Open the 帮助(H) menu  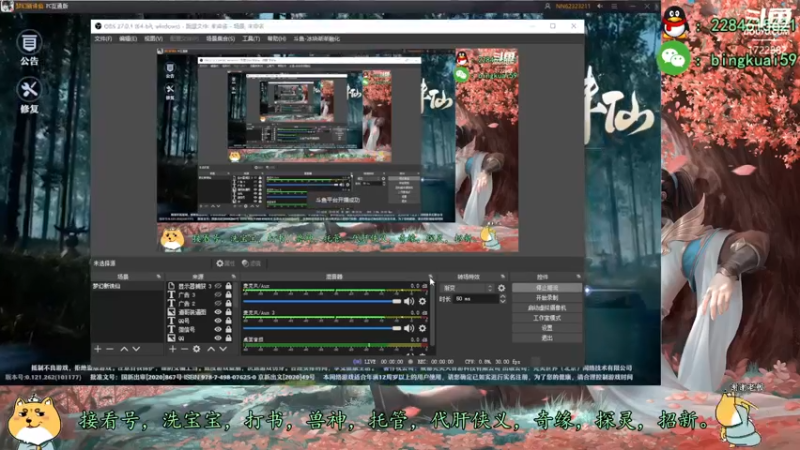click(277, 39)
